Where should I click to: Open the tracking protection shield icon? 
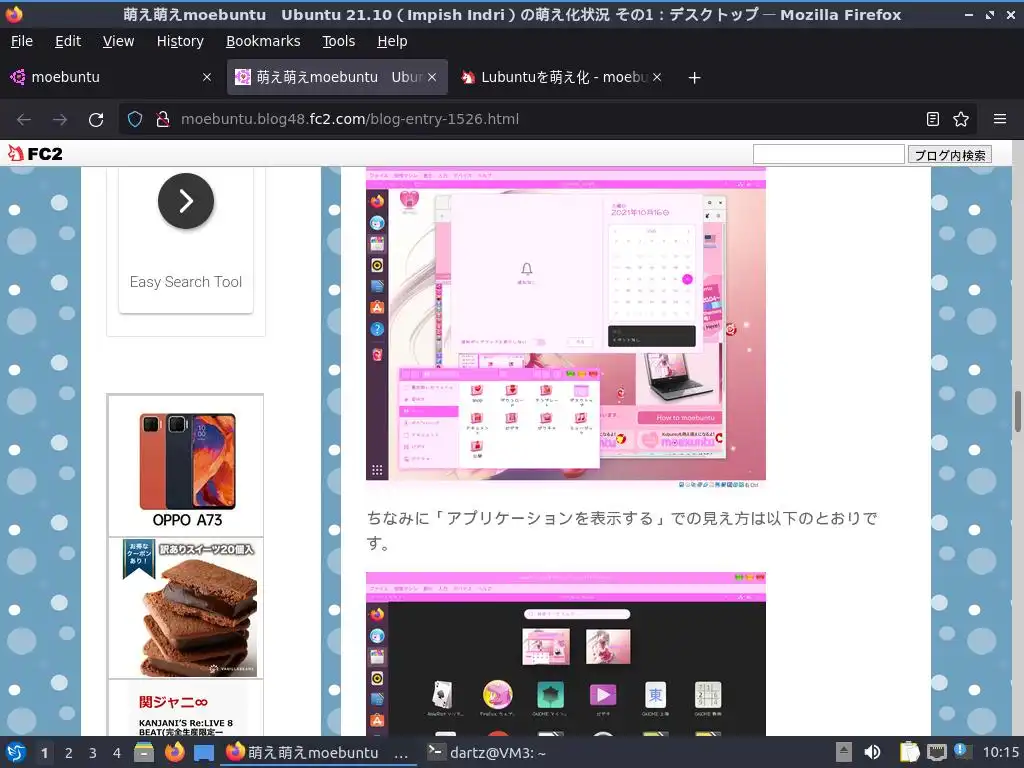pyautogui.click(x=135, y=119)
